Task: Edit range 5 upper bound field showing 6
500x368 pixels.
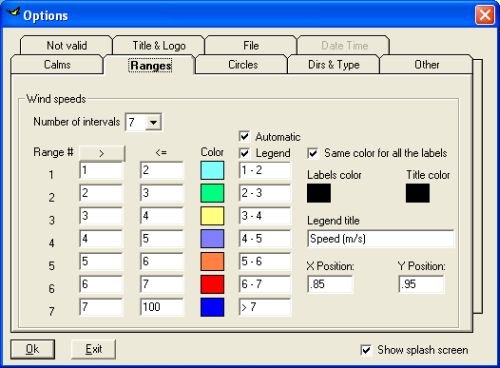Action: 162,261
